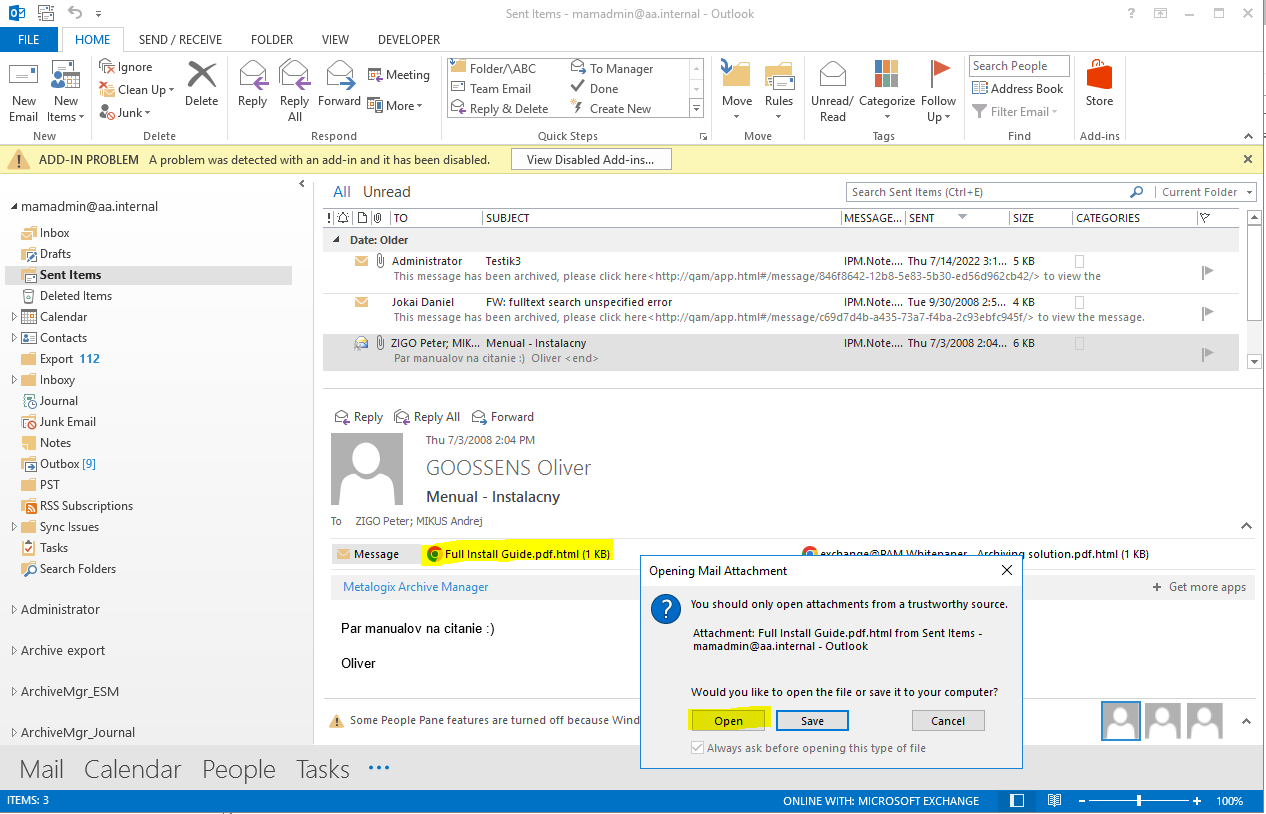Click Normal view icon in status bar
The width and height of the screenshot is (1266, 814).
[x=1017, y=801]
